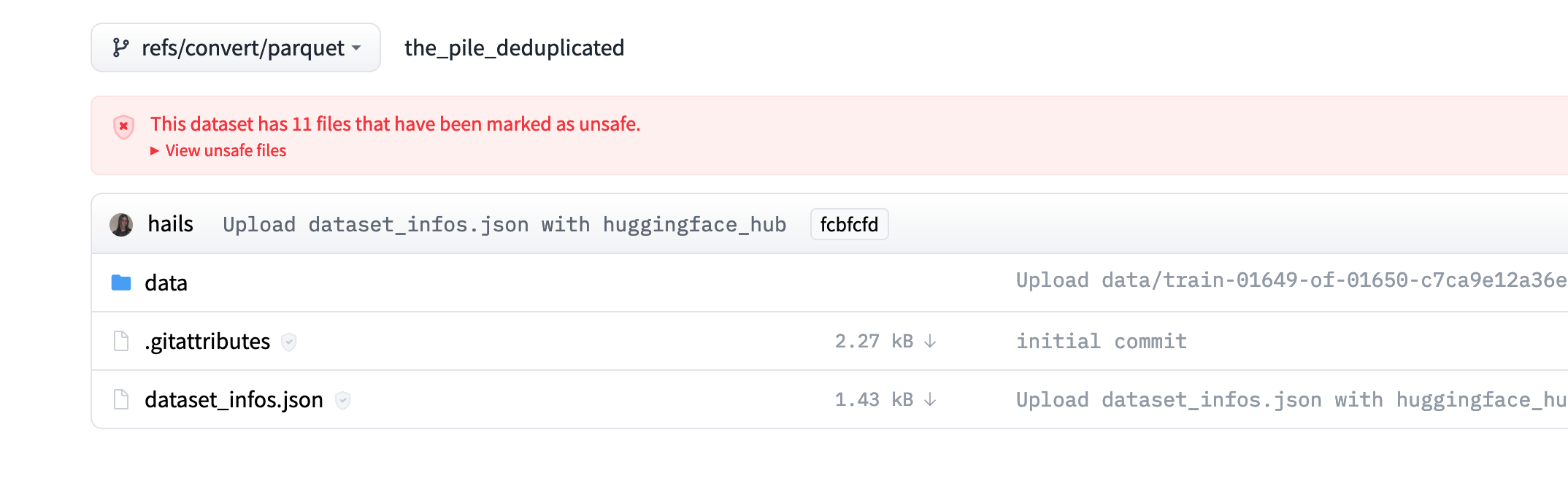Open the data folder row
This screenshot has width=1568, height=492.
[165, 282]
